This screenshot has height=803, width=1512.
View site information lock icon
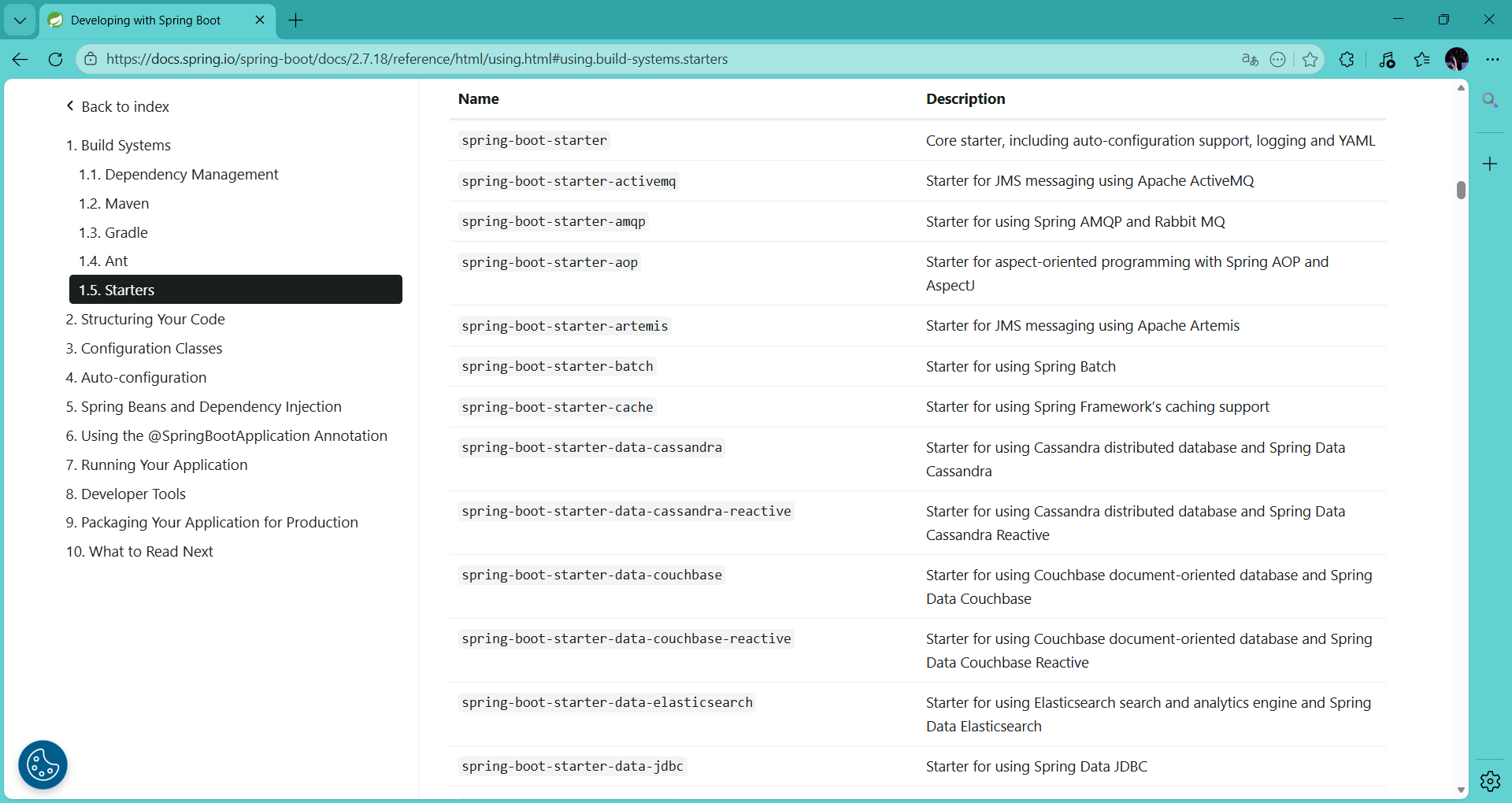tap(91, 59)
